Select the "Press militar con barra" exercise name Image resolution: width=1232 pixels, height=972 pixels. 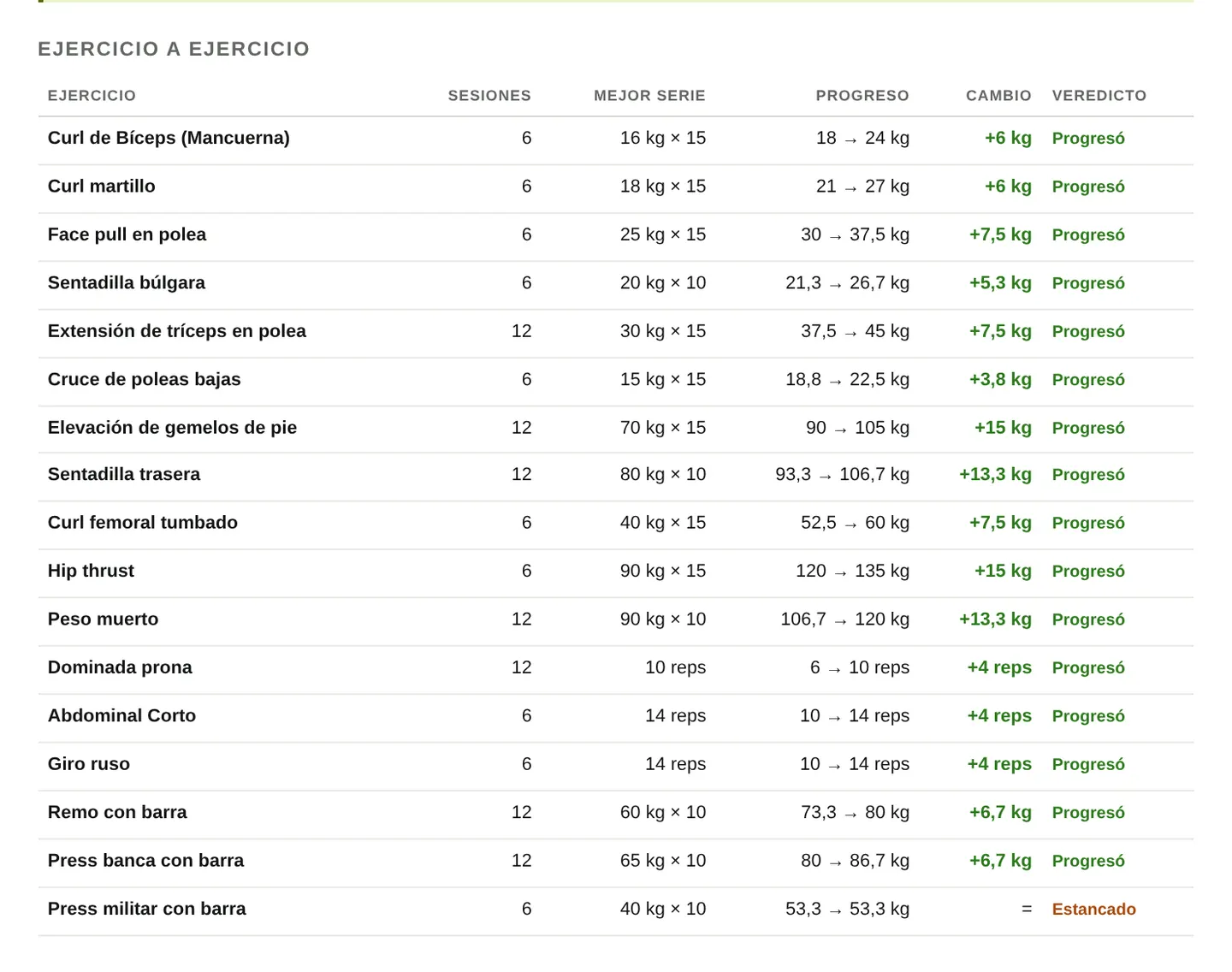(147, 910)
